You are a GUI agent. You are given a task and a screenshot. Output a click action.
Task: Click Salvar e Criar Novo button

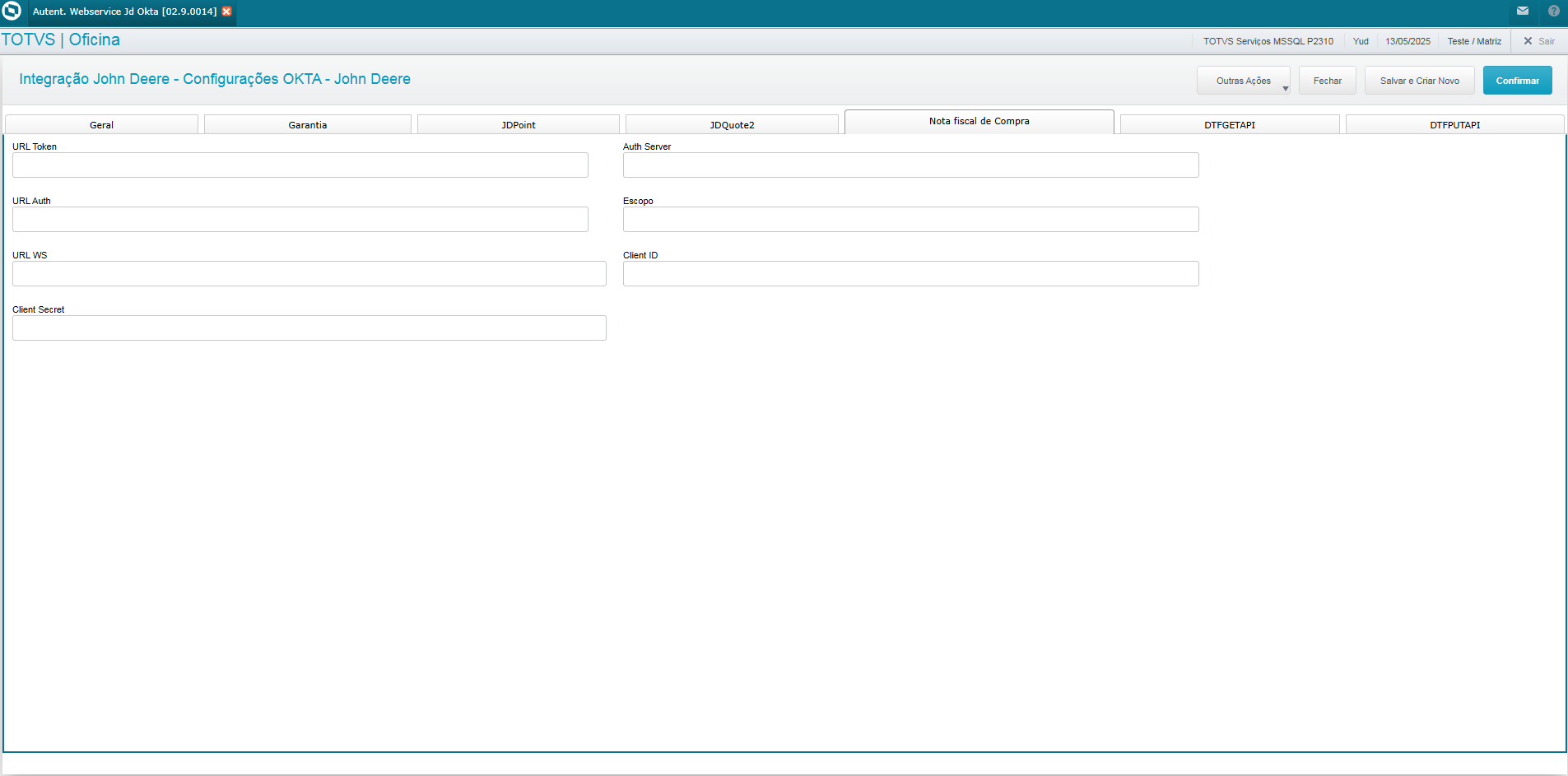point(1420,81)
